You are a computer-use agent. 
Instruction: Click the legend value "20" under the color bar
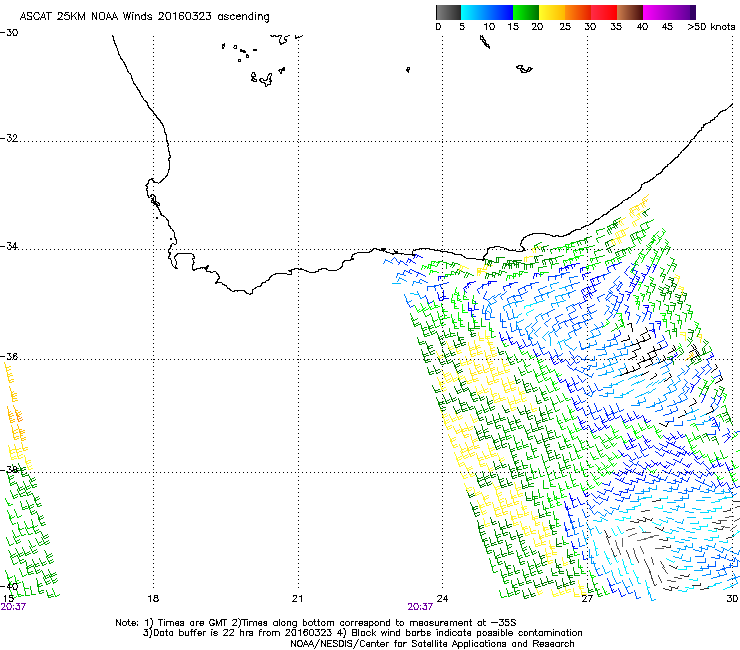pyautogui.click(x=537, y=27)
